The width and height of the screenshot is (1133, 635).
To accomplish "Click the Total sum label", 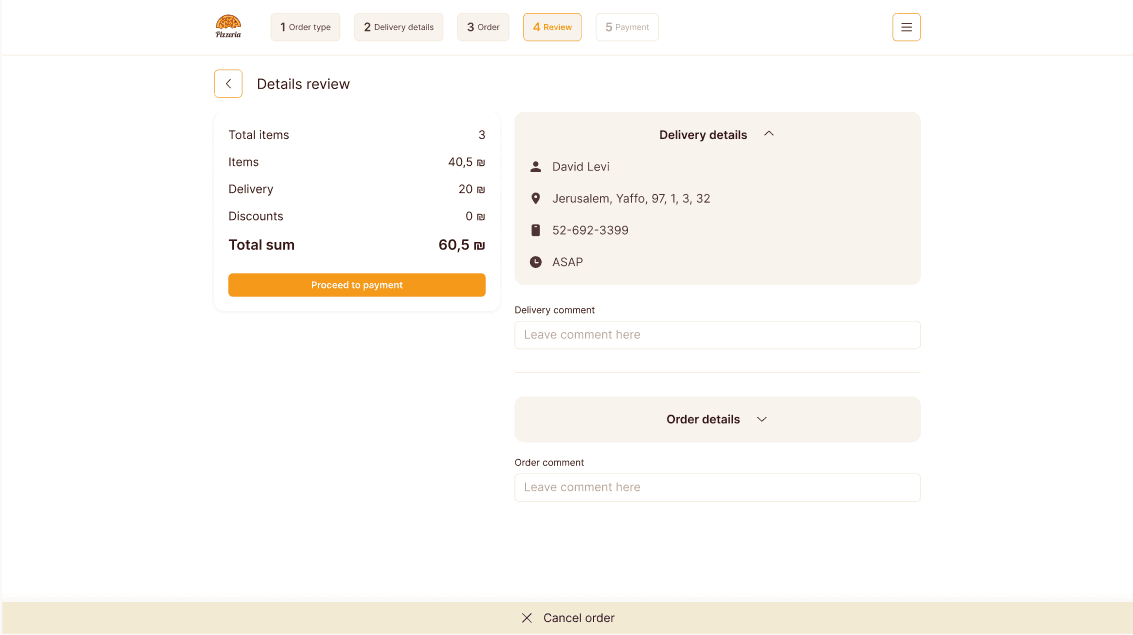I will (x=262, y=246).
